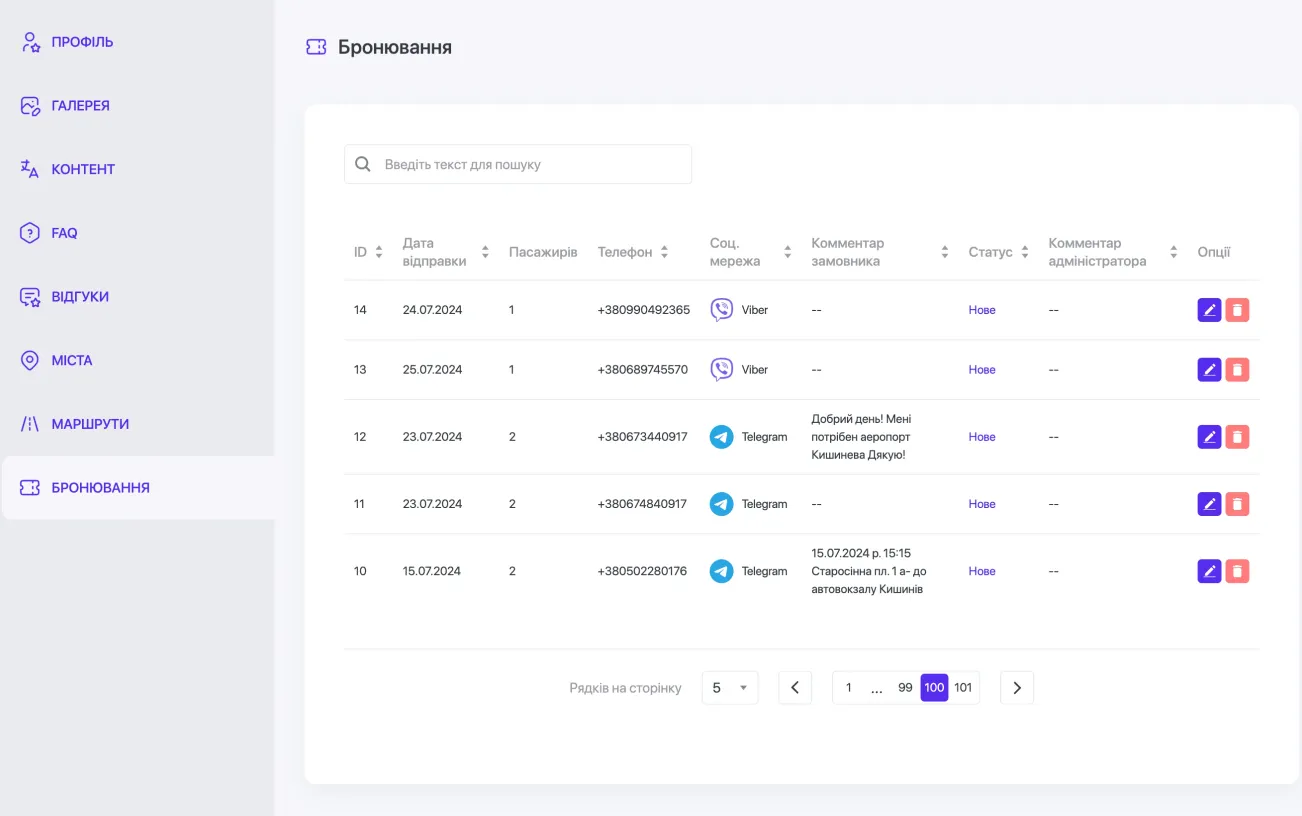The height and width of the screenshot is (816, 1302).
Task: Click the search magnifier icon
Action: coord(363,164)
